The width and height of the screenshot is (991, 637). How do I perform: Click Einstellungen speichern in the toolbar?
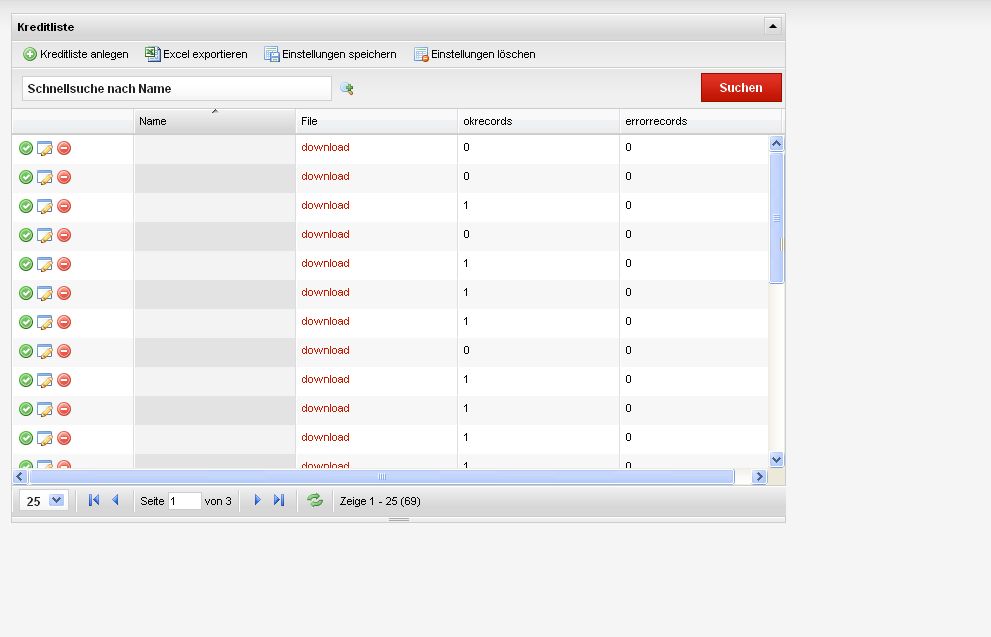tap(330, 54)
